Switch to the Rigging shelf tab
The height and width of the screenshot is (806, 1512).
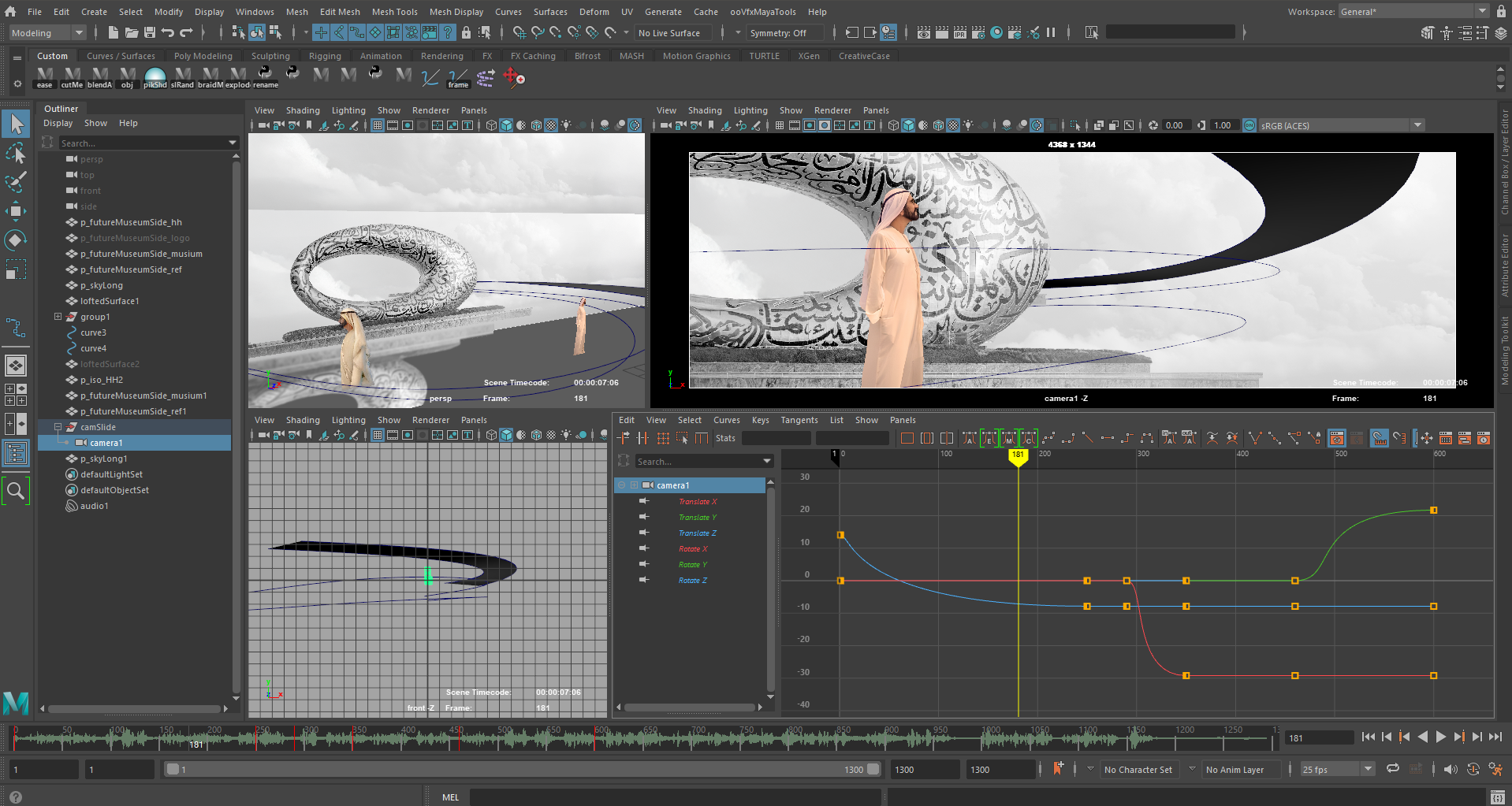click(325, 56)
